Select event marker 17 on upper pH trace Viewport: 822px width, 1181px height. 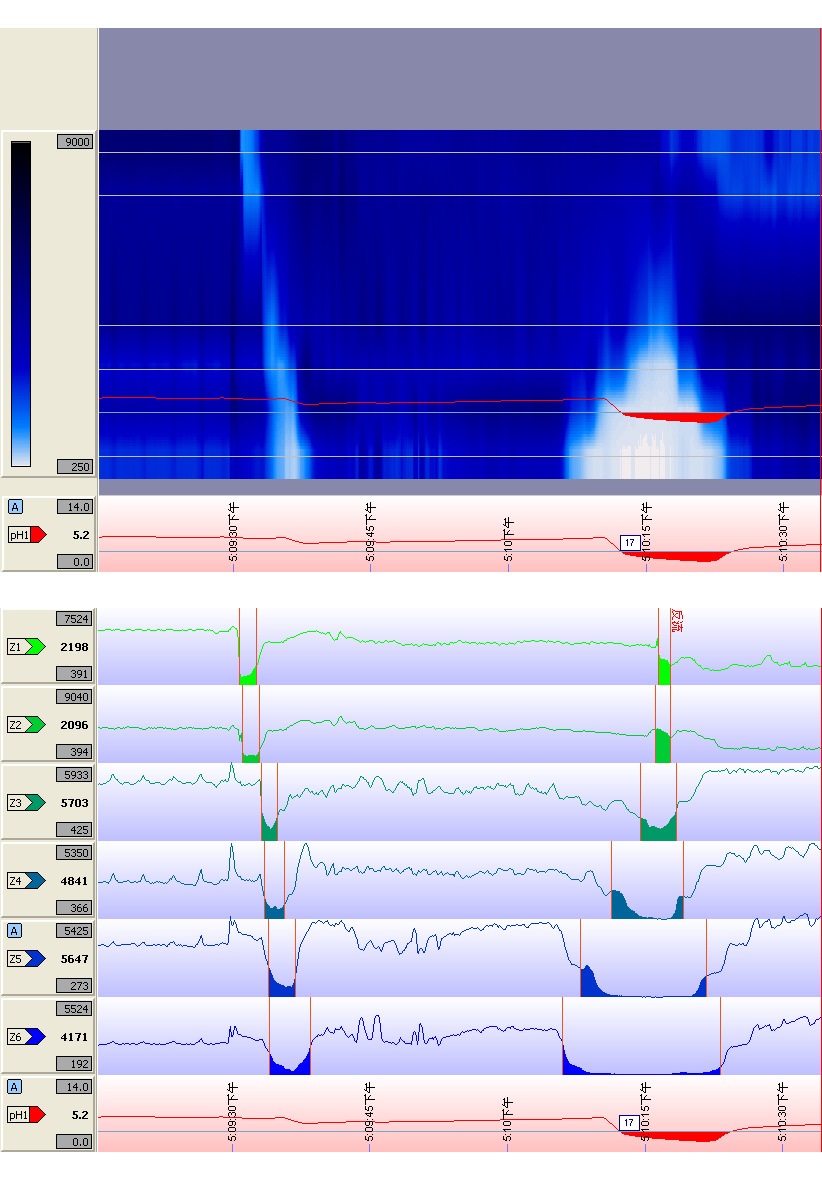[630, 543]
